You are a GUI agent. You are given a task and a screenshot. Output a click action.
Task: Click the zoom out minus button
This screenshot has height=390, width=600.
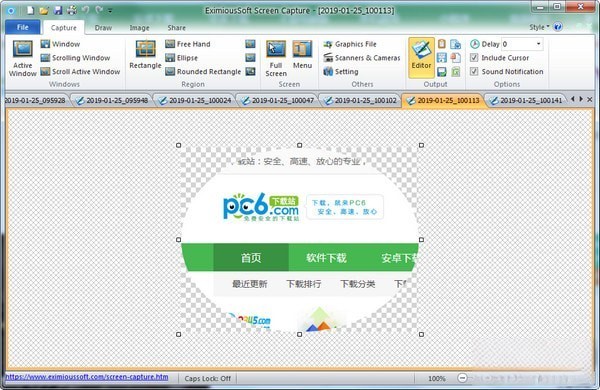click(462, 378)
